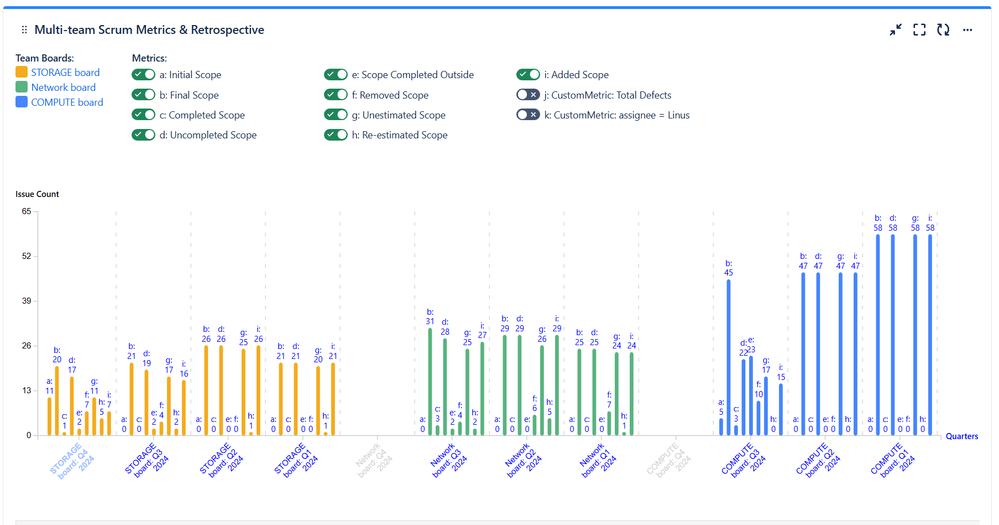Click the Added Scope label text
This screenshot has height=525, width=999.
(576, 75)
